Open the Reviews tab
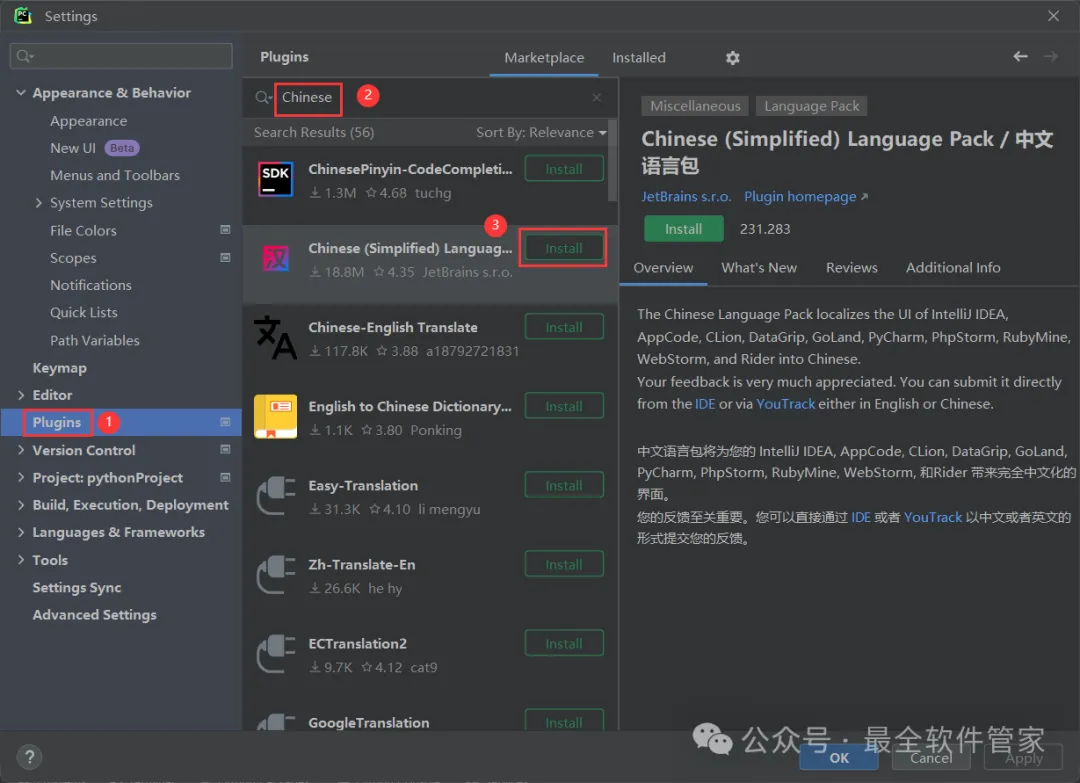Screen dimensions: 1080x783 pyautogui.click(x=851, y=268)
